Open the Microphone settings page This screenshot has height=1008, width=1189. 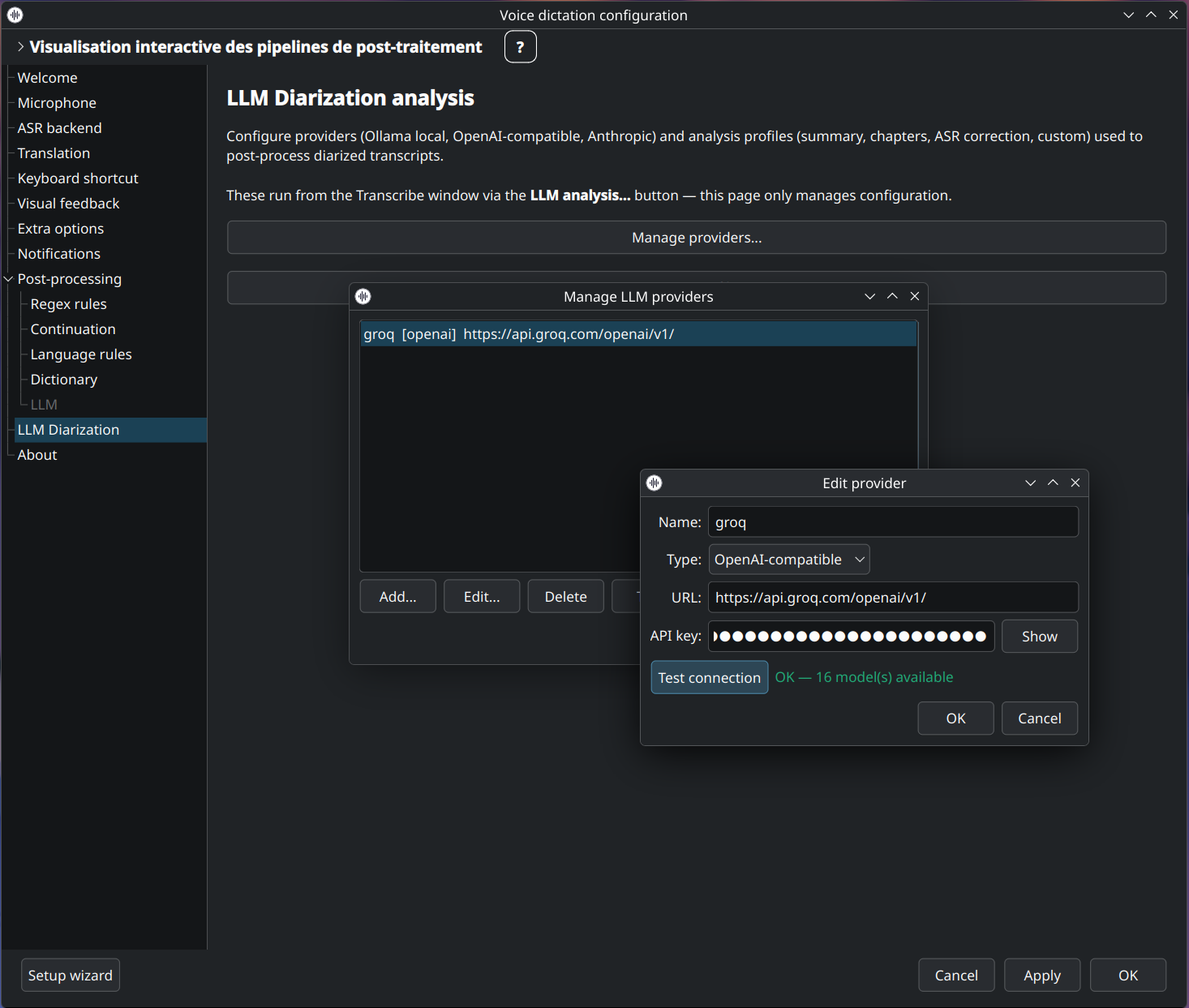pos(57,103)
